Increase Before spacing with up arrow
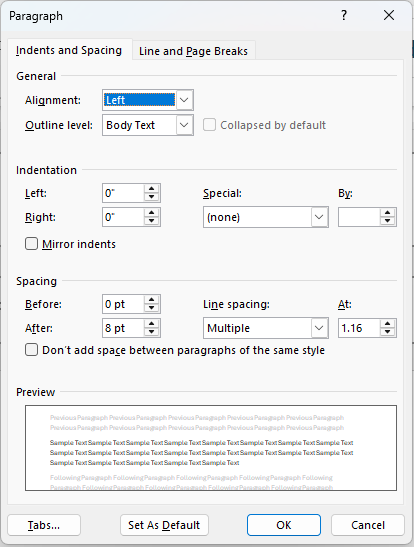 coord(151,300)
